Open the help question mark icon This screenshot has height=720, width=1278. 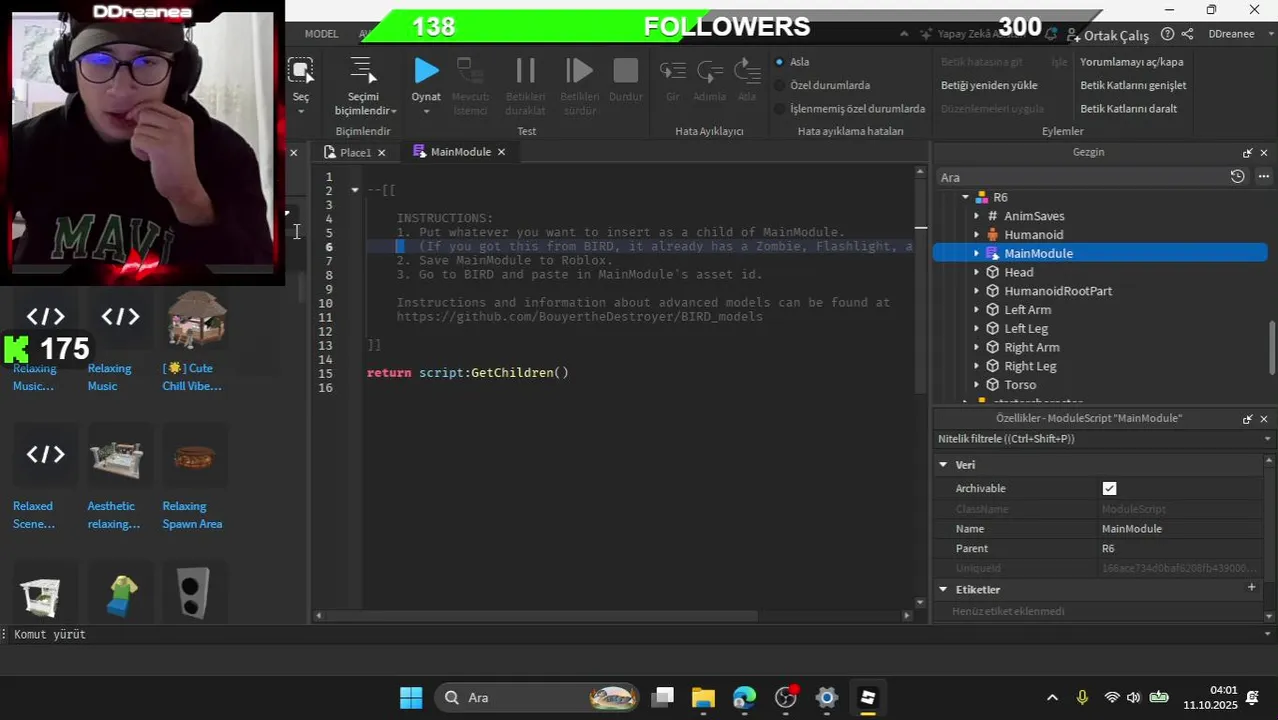pos(1167,34)
